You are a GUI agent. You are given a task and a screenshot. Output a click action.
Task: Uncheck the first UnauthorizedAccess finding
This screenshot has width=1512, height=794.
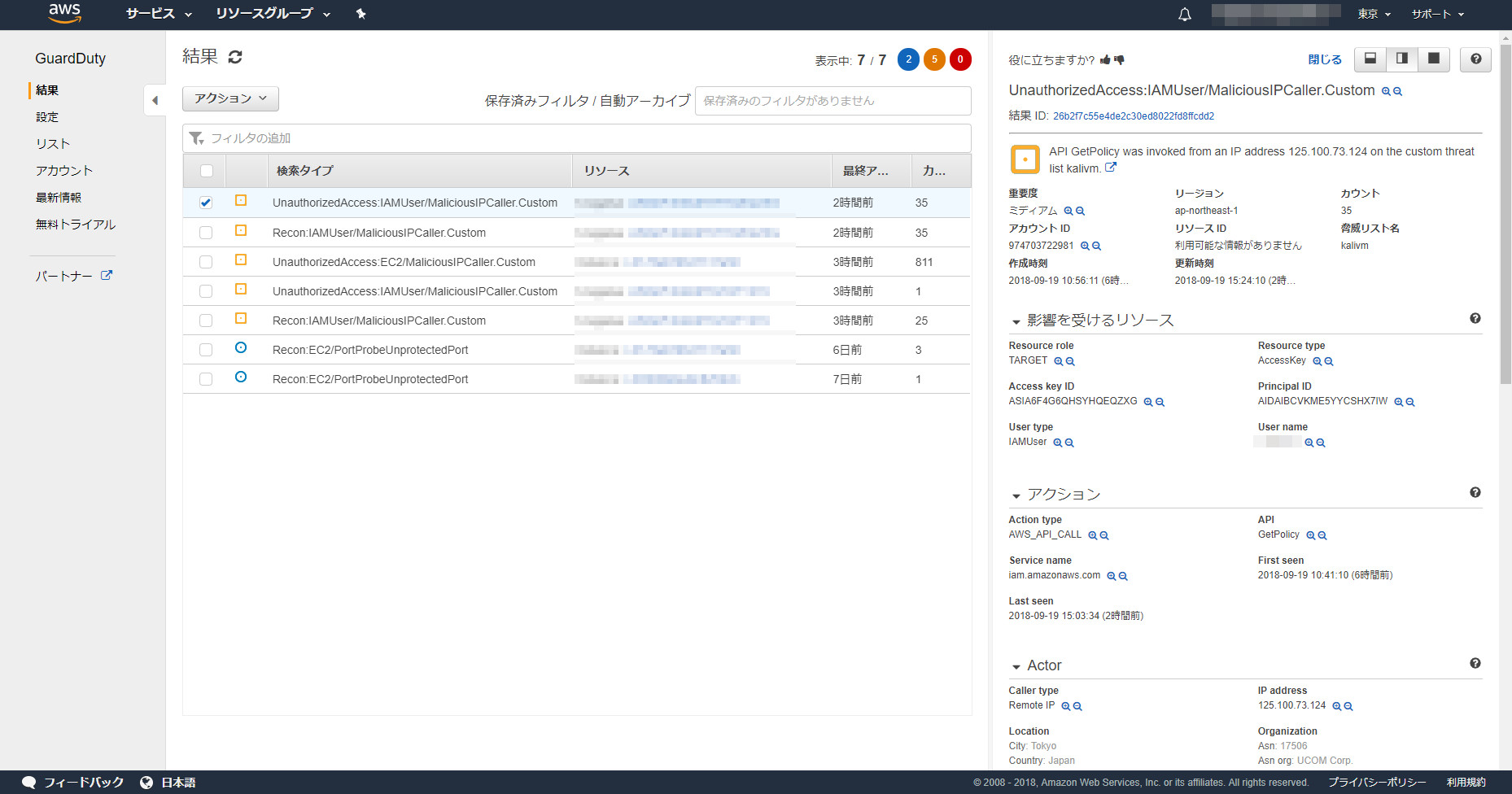[206, 203]
